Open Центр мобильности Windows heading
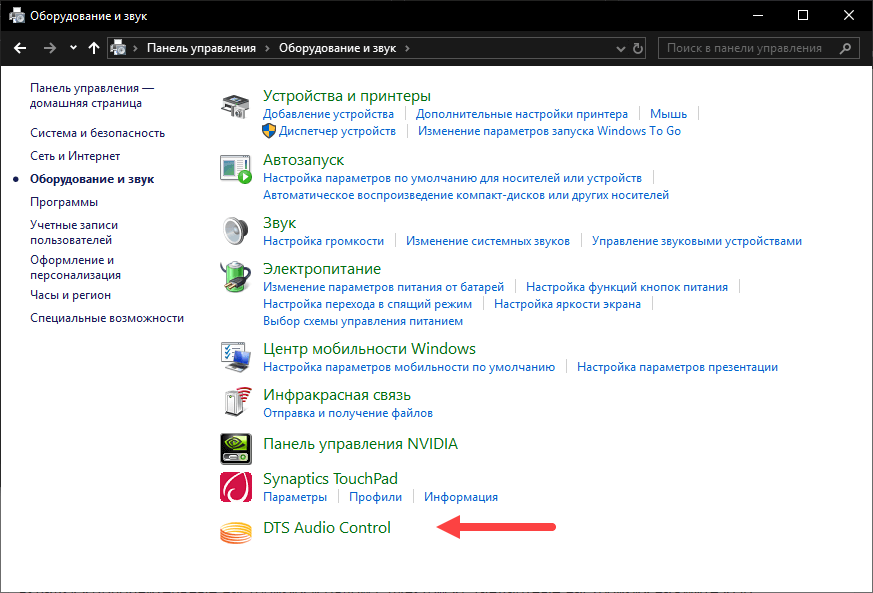 point(369,349)
